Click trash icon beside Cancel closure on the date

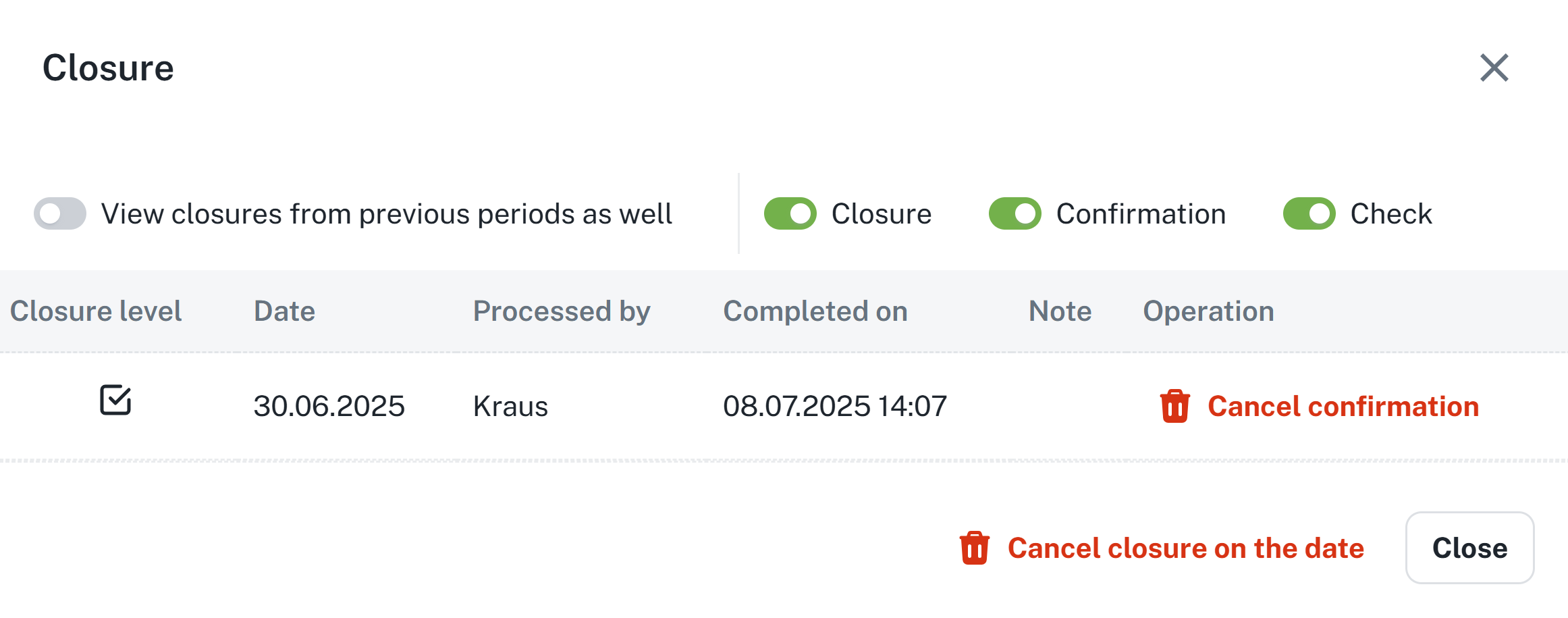974,548
